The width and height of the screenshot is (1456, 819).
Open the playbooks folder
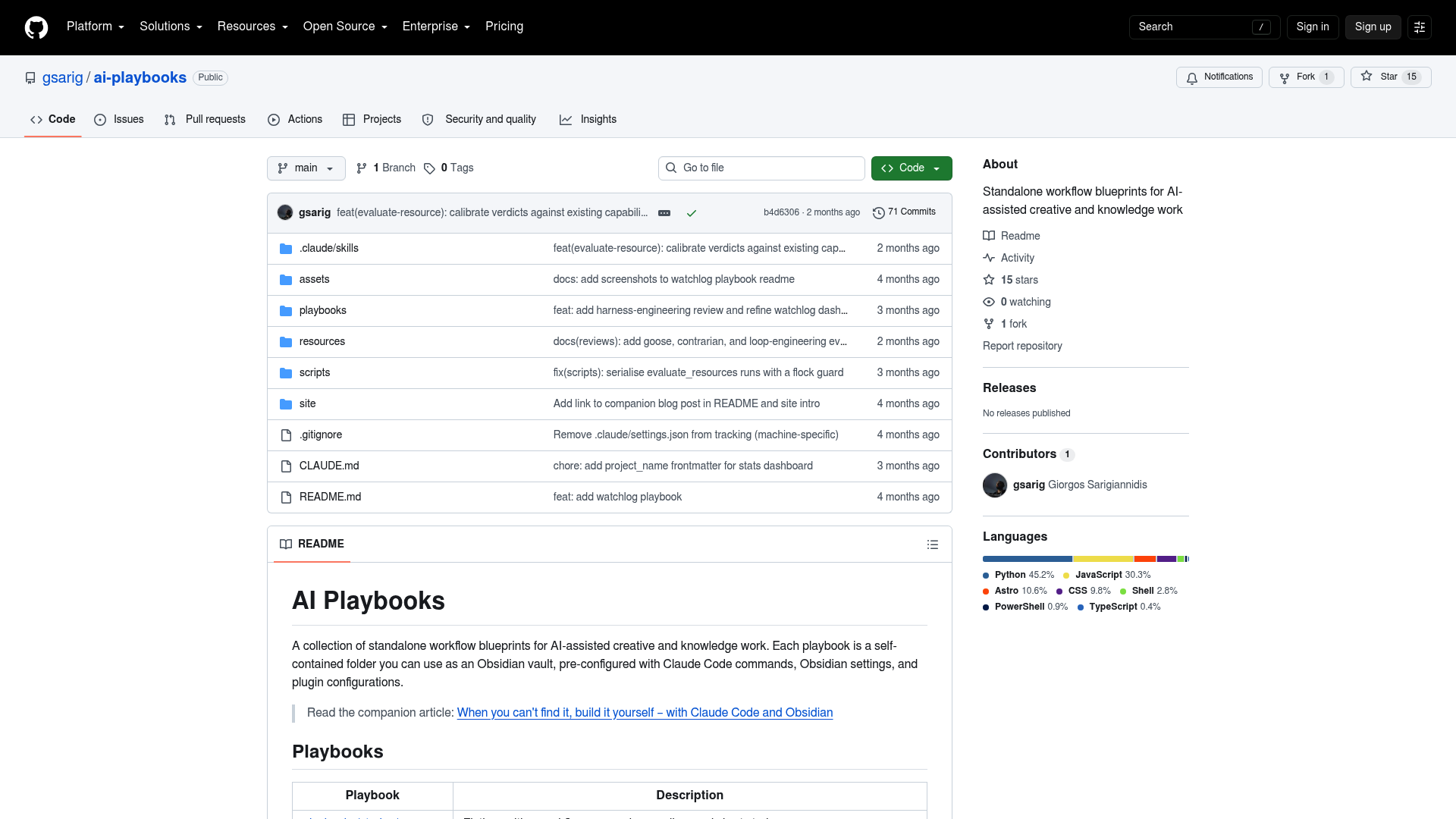click(x=322, y=311)
